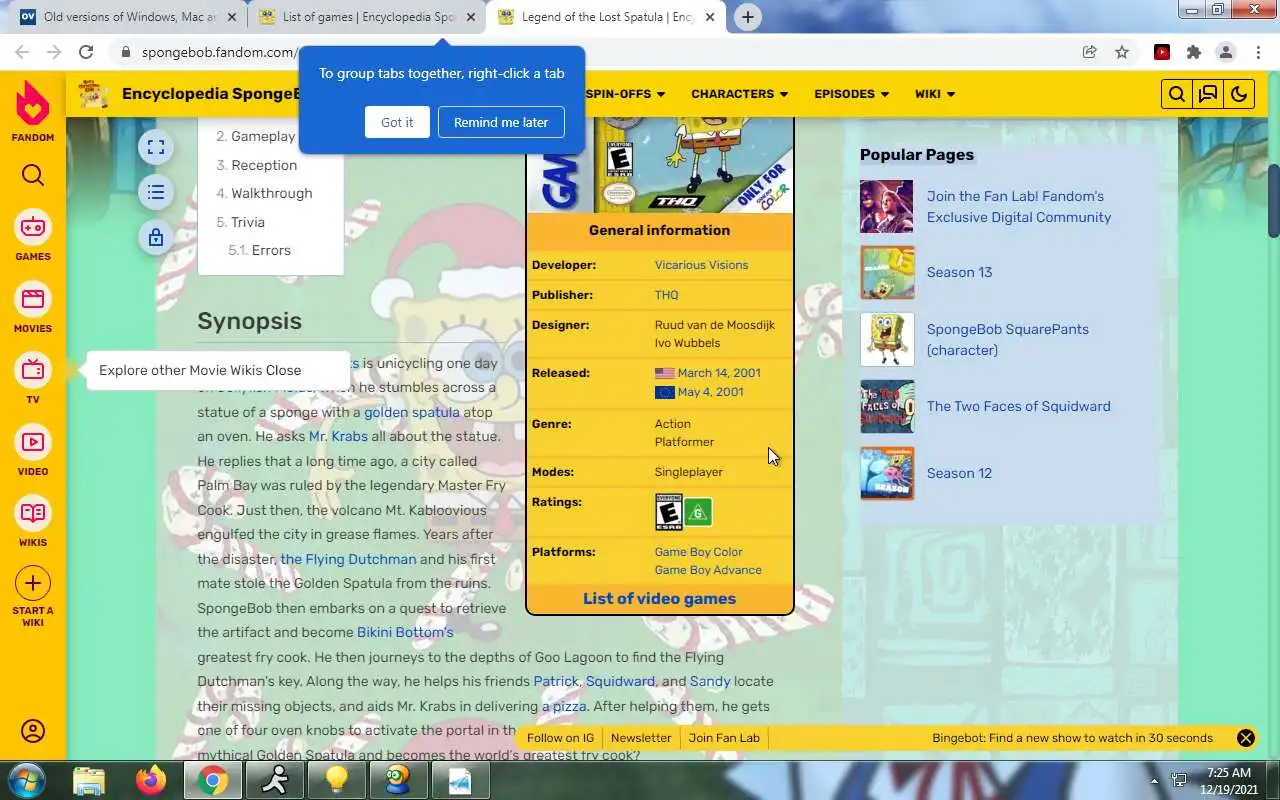This screenshot has height=800, width=1280.
Task: Open the TV section icon
Action: pos(33,370)
